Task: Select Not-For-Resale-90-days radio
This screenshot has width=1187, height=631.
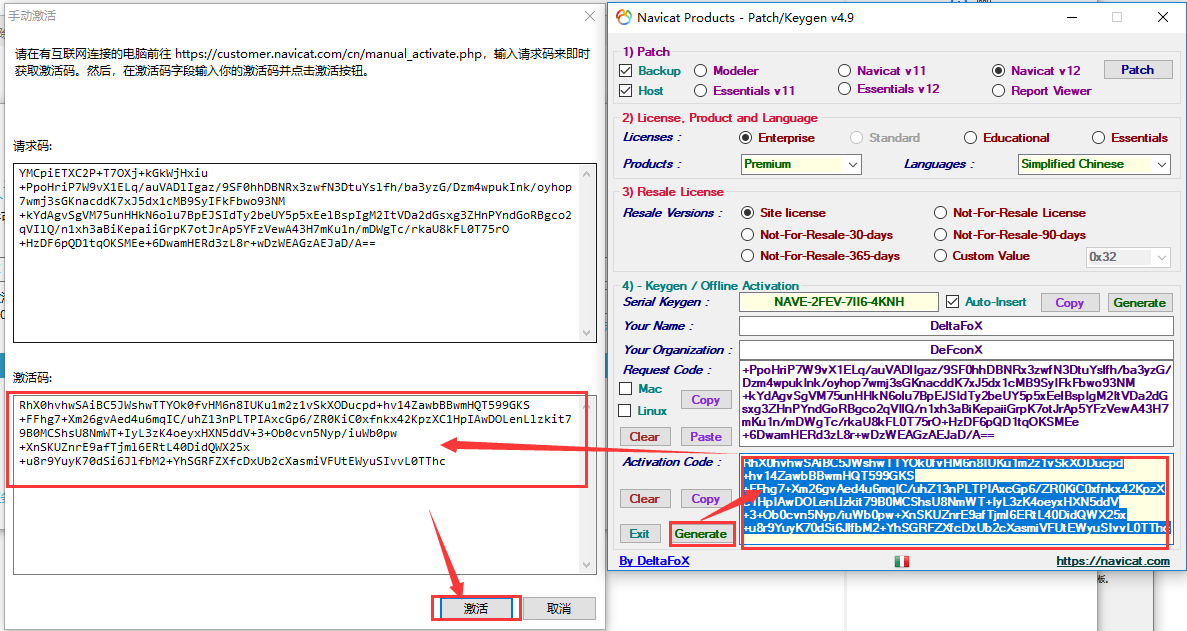Action: pos(940,235)
